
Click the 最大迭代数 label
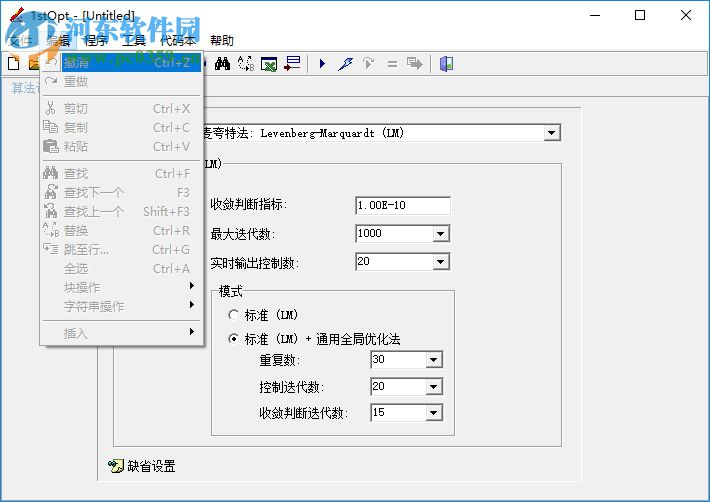coord(243,234)
